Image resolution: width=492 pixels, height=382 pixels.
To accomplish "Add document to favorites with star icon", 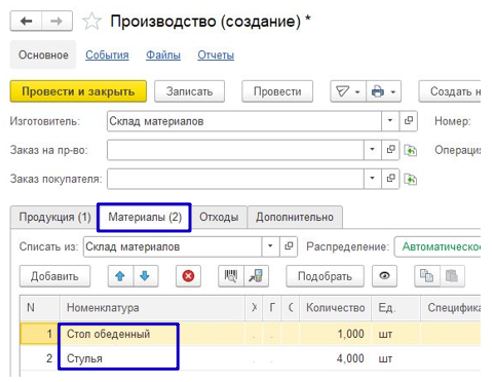I will 91,21.
